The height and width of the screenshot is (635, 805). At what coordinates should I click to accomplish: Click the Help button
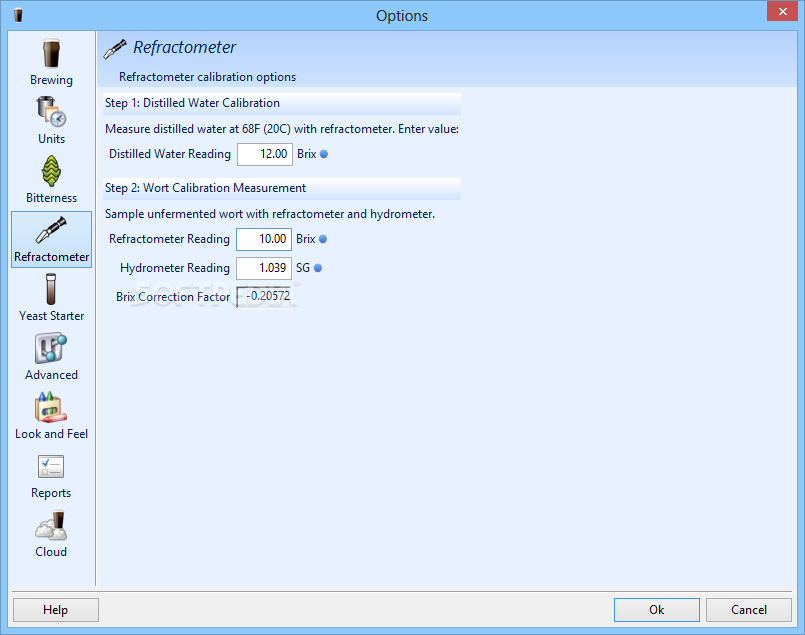tap(55, 610)
